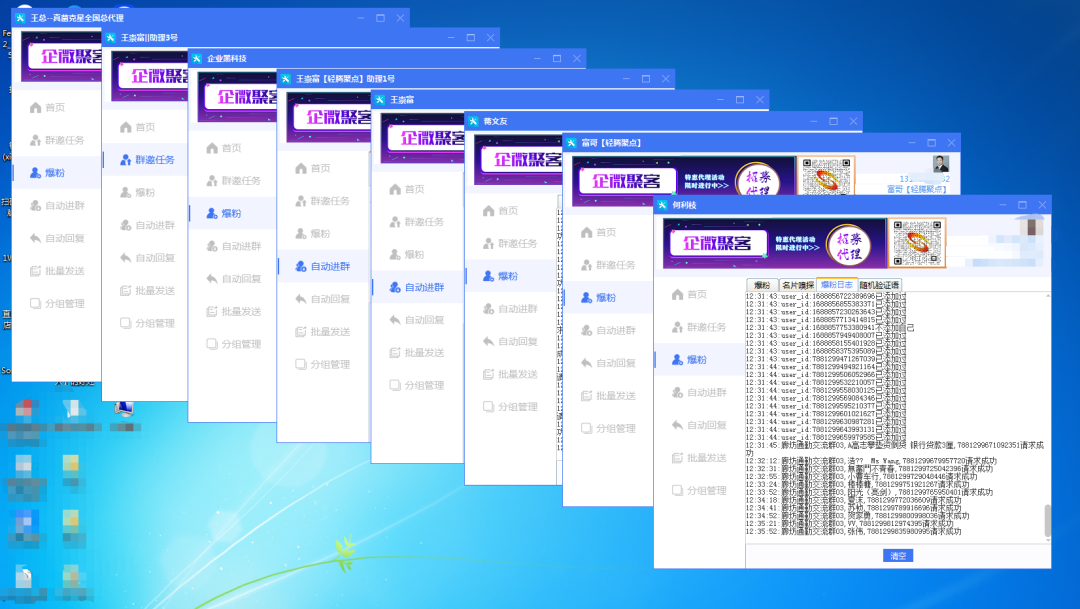Open 分组管理 in 王总--真富克星全国总代理 window
The width and height of the screenshot is (1080, 609).
pos(57,304)
